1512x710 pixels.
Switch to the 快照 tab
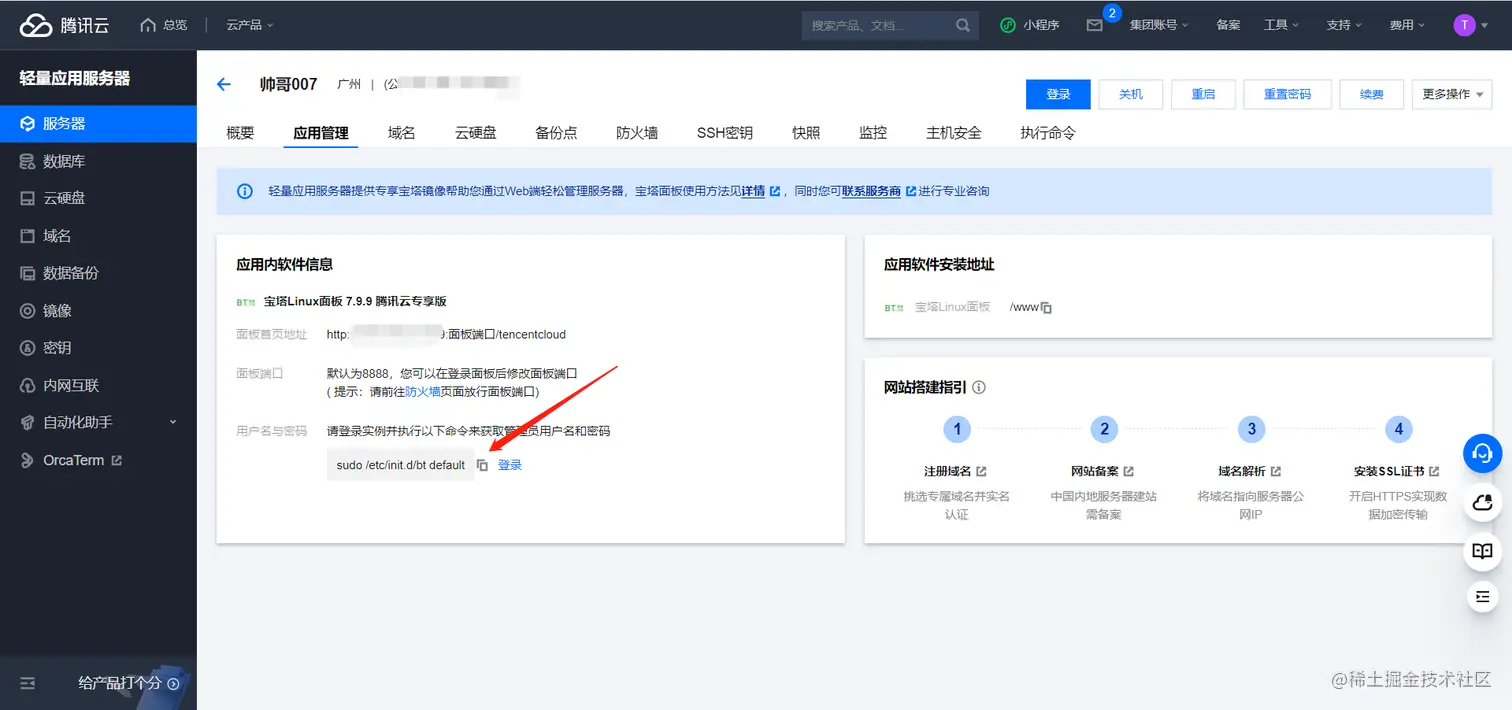[x=806, y=132]
